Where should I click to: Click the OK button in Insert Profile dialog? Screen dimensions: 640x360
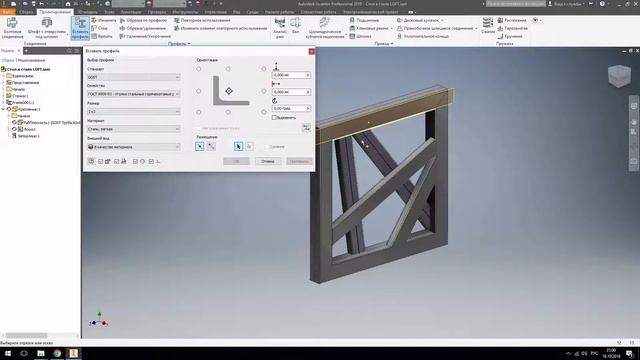236,161
